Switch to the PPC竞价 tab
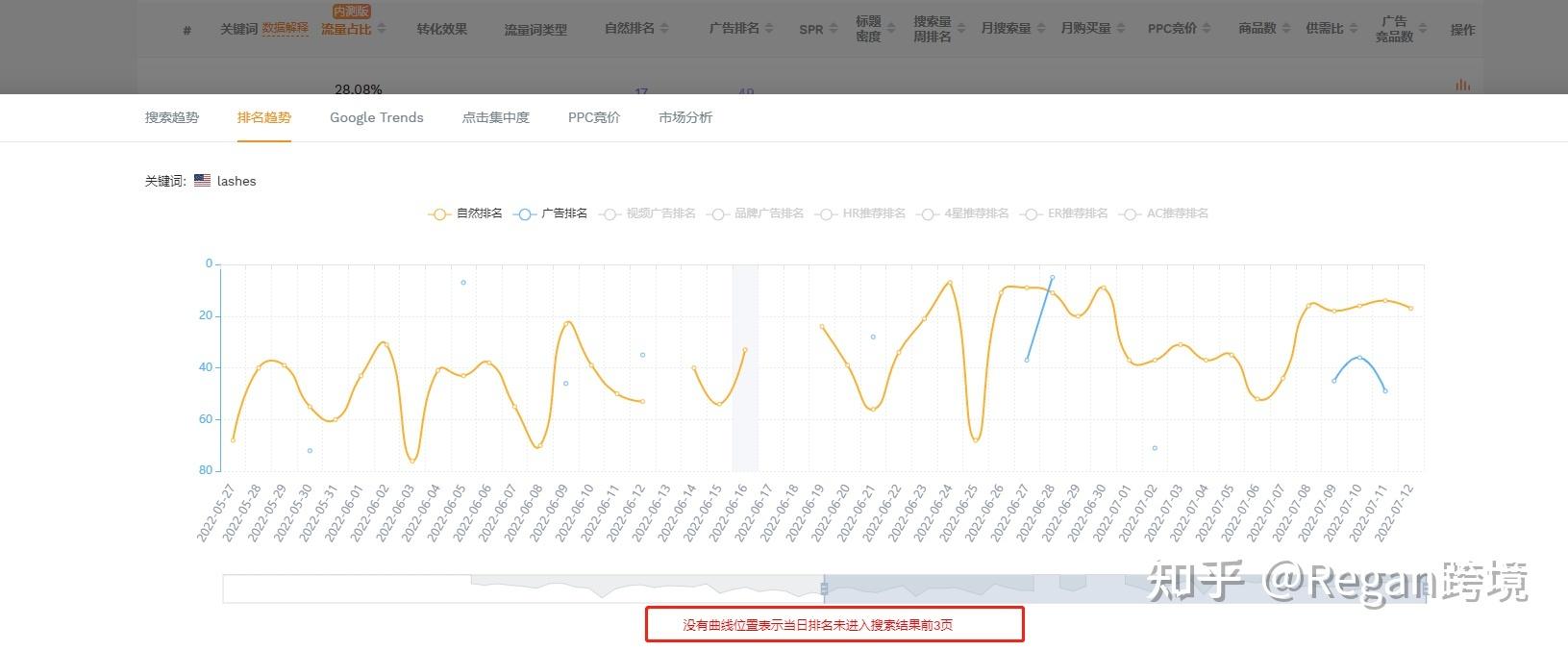Screen dimensions: 1568x651 click(x=594, y=117)
